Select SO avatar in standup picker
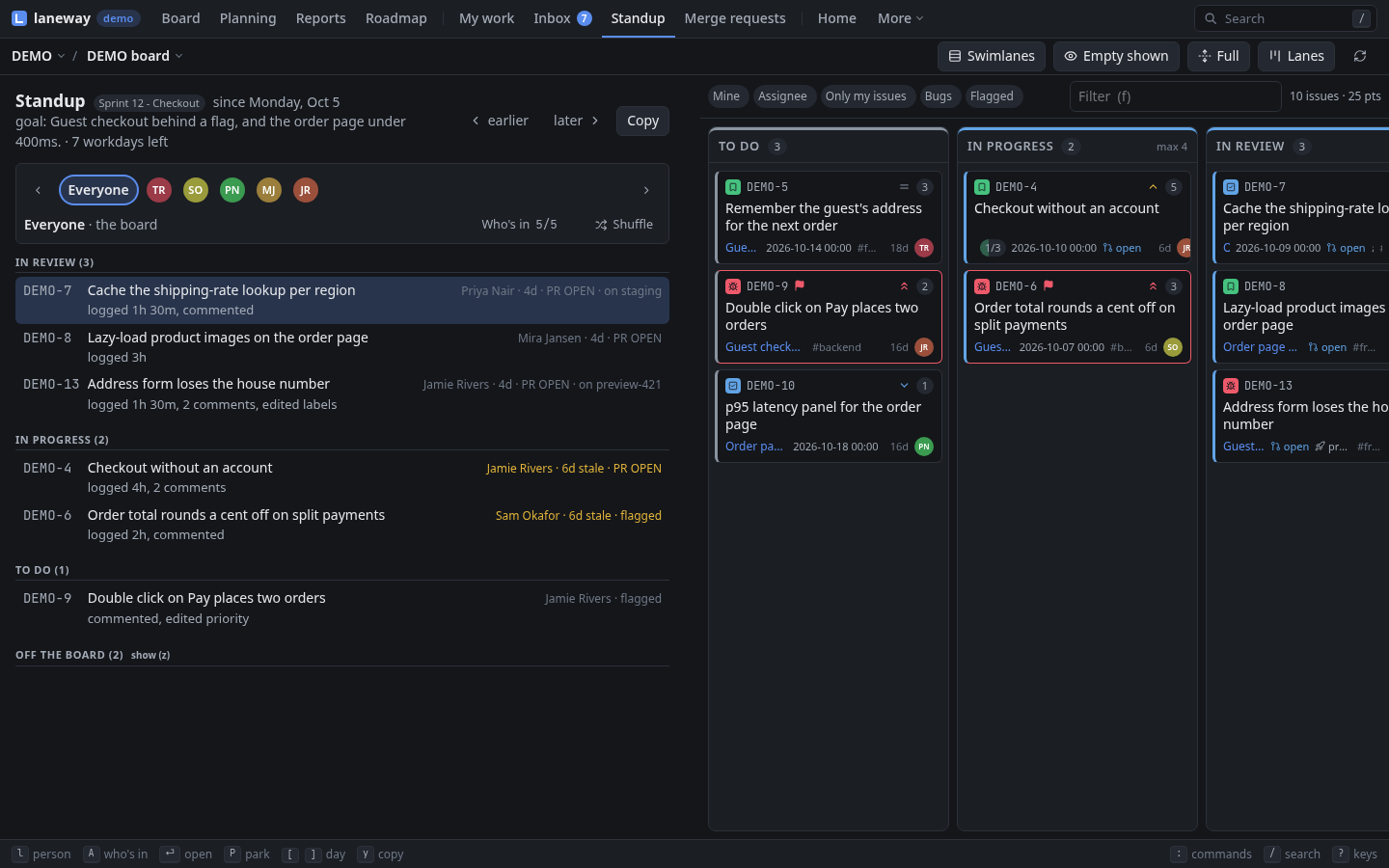 196,190
